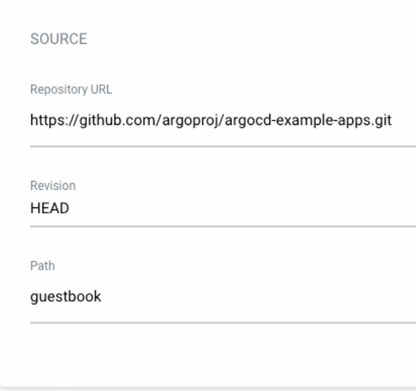Click the HEAD revision value text
Viewport: 416px width, 391px height.
pos(50,208)
